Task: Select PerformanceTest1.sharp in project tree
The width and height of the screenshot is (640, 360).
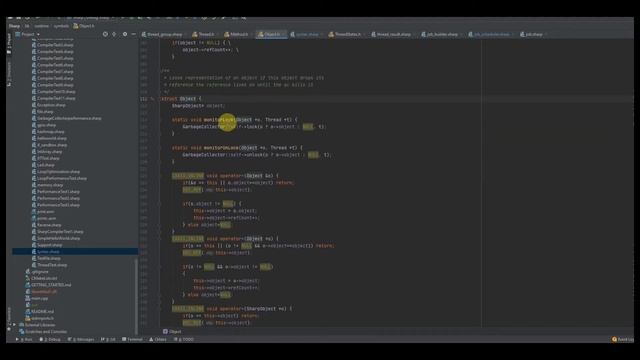Action: click(58, 192)
